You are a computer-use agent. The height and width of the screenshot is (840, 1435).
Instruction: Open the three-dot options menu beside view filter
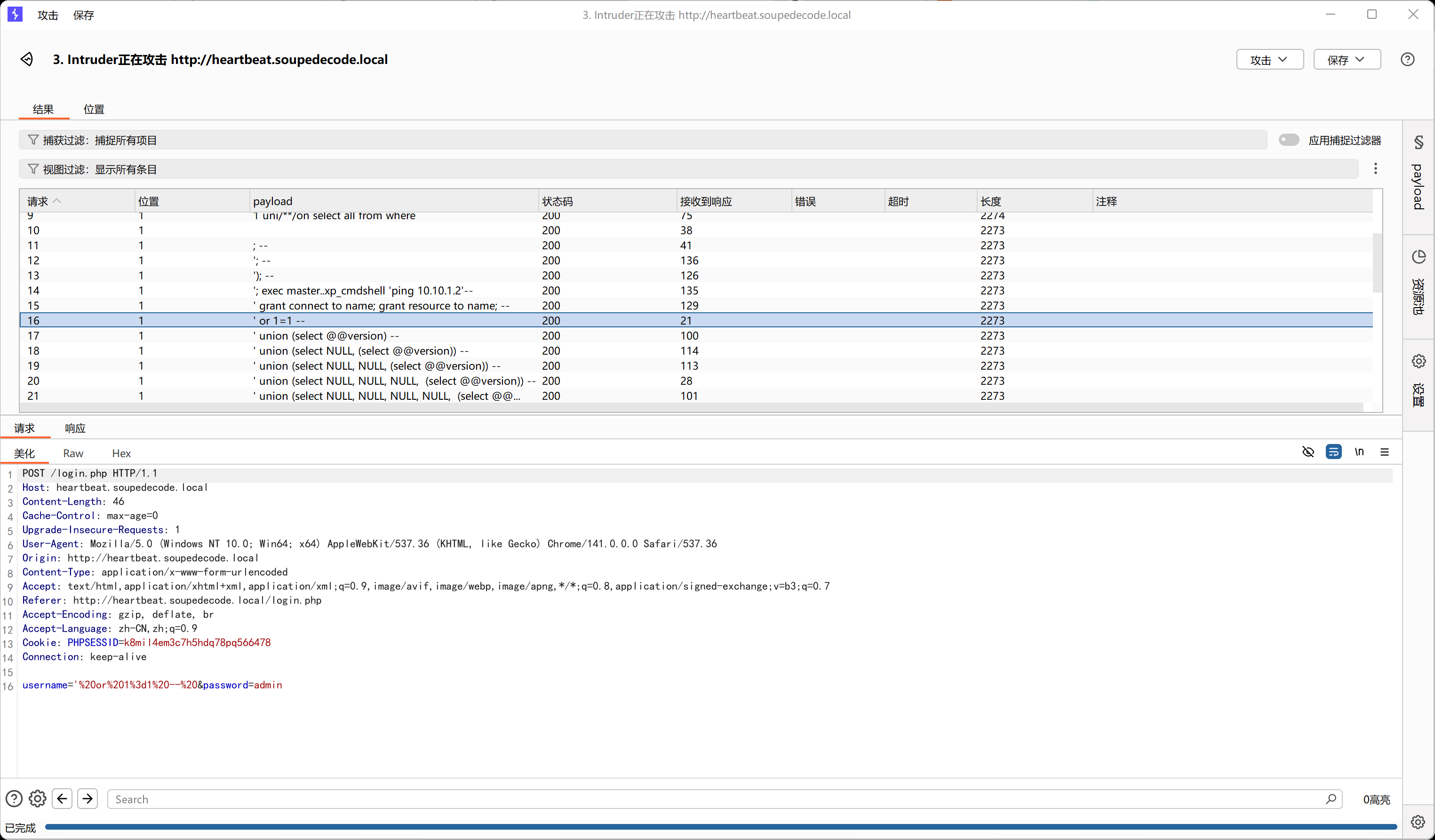pyautogui.click(x=1375, y=168)
